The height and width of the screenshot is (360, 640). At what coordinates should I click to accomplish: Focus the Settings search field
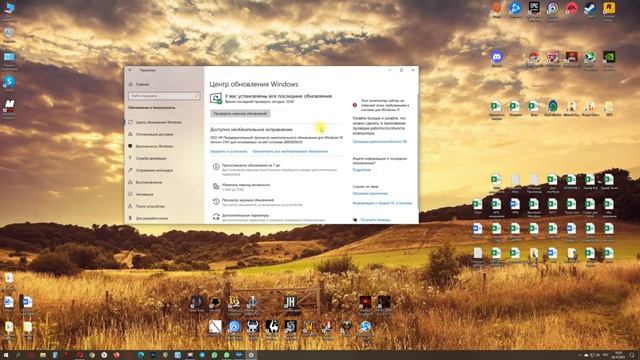164,96
